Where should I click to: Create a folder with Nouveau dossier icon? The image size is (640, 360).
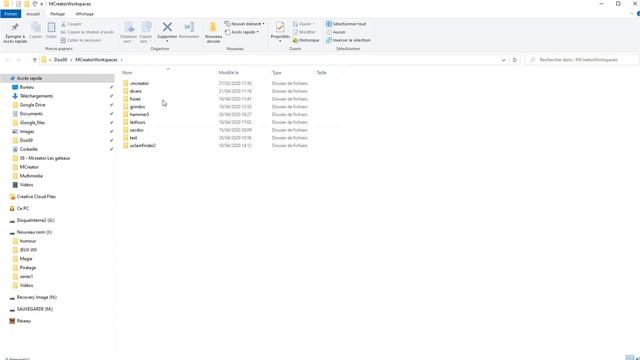click(x=213, y=27)
